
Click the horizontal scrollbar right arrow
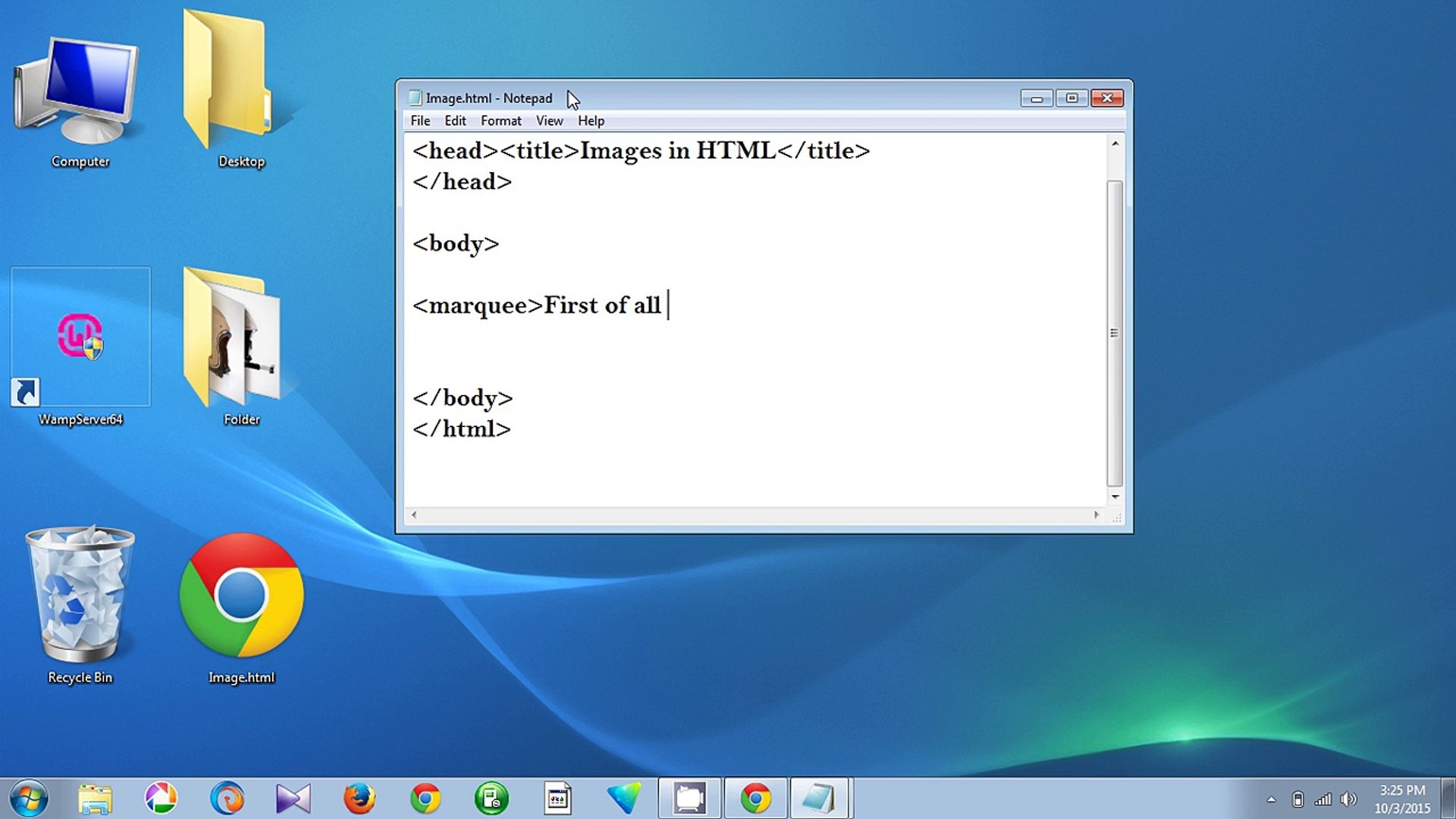click(1097, 515)
